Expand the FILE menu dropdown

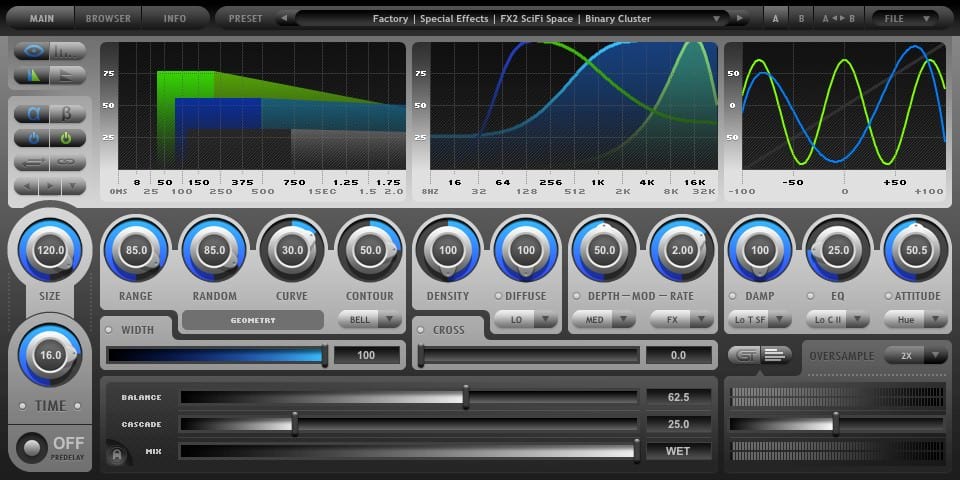click(x=902, y=18)
